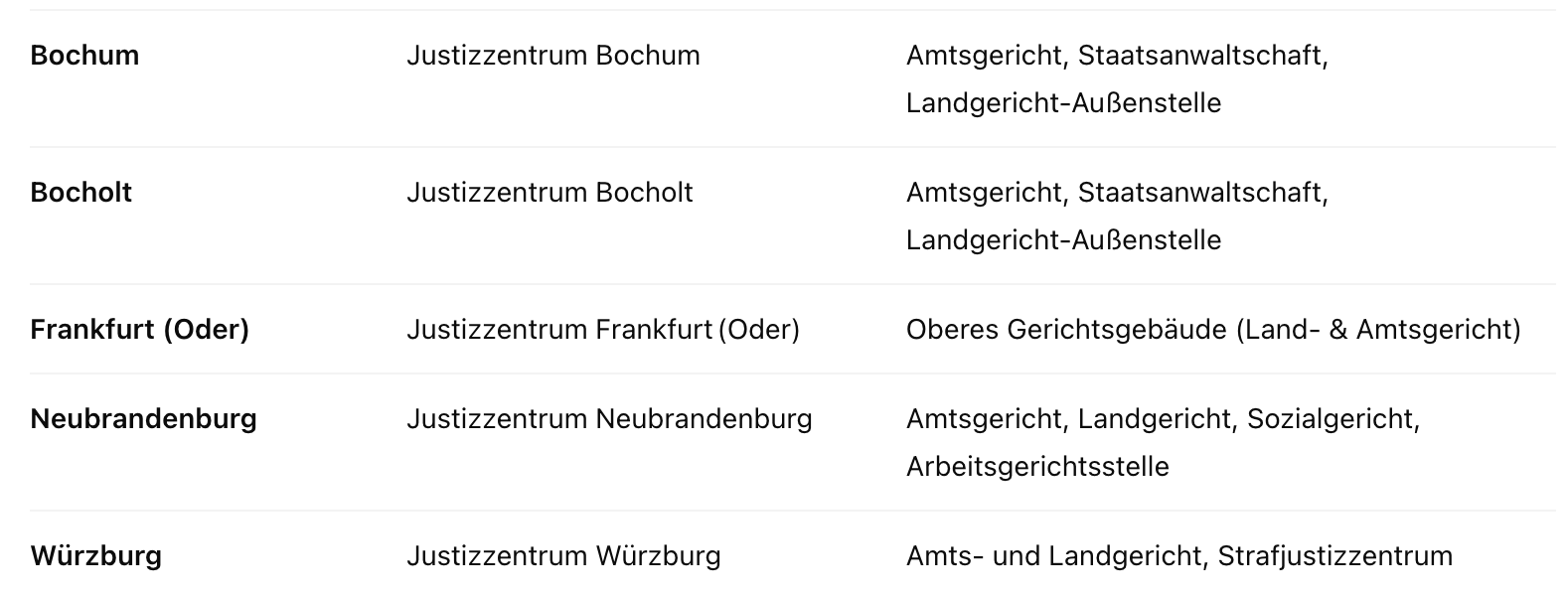Click "Landgericht-Außenstelle" line in Bocholt row

(1063, 240)
